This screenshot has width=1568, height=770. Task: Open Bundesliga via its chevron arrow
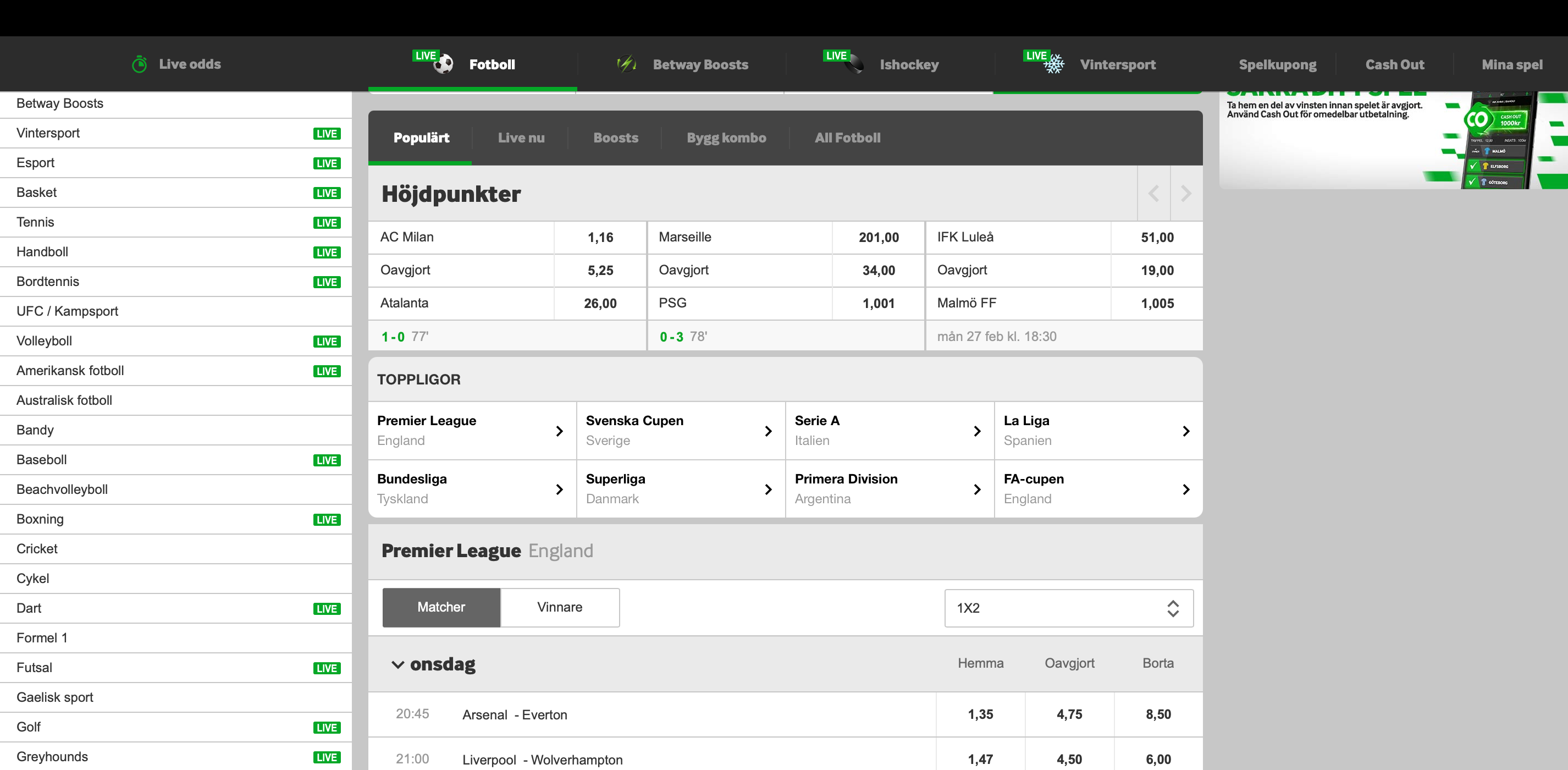tap(559, 490)
